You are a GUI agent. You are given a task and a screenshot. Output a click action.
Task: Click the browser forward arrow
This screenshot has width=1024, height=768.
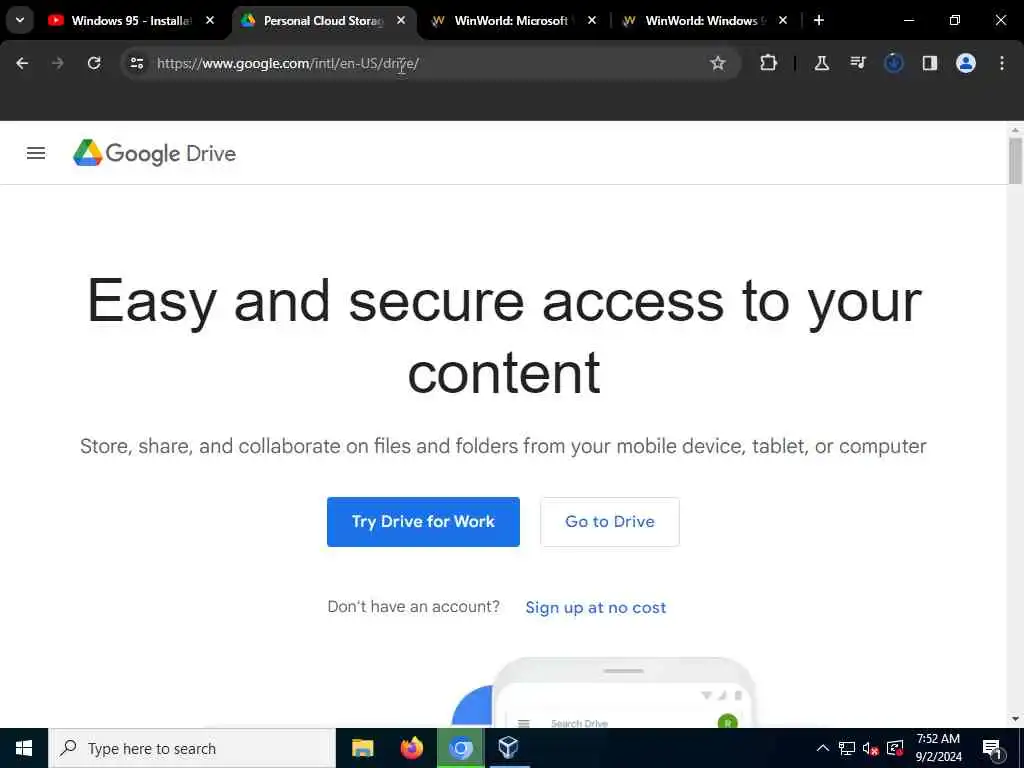[x=58, y=63]
